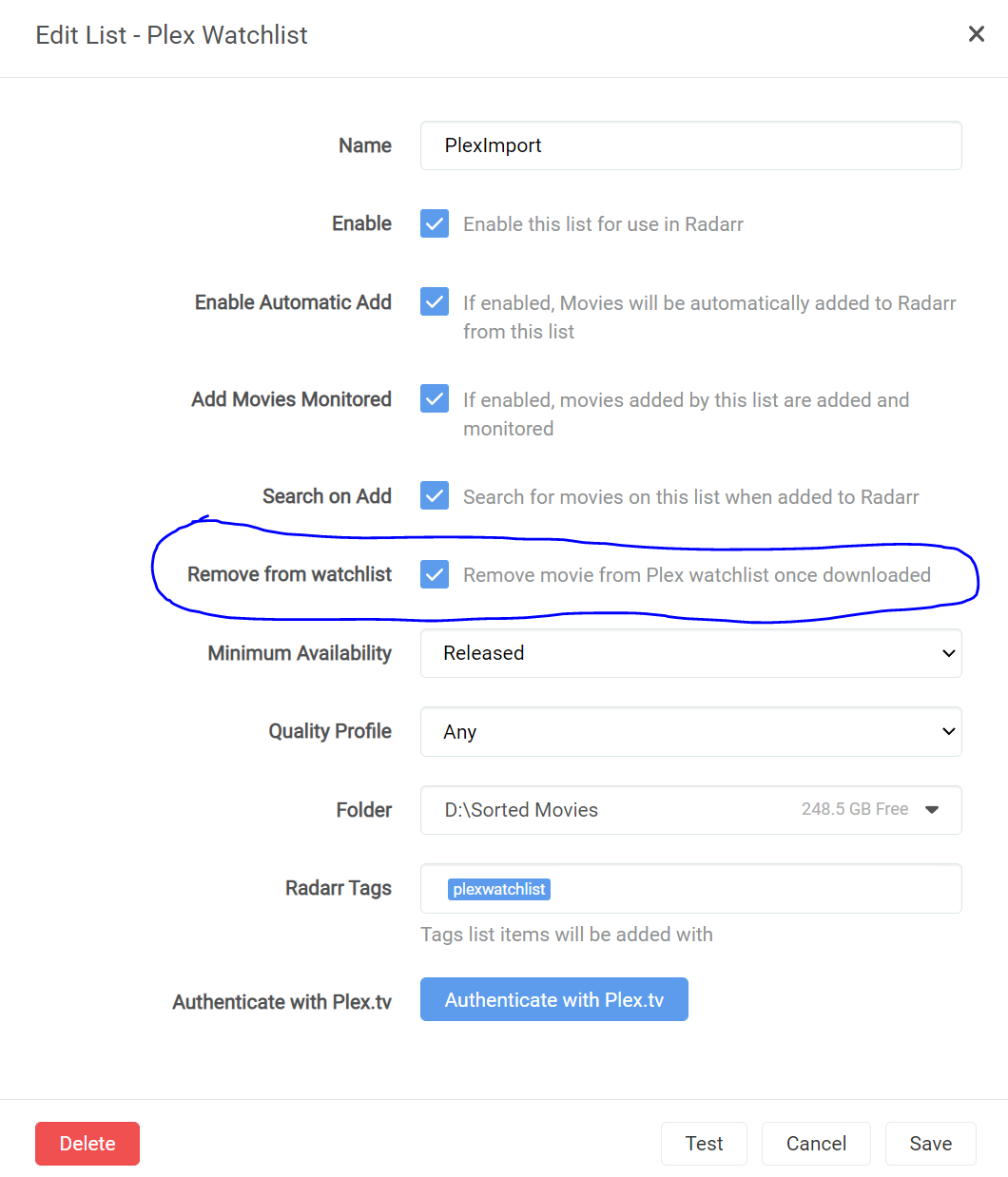Select a different Quality Profile
Image resolution: width=1008 pixels, height=1177 pixels.
[x=690, y=732]
